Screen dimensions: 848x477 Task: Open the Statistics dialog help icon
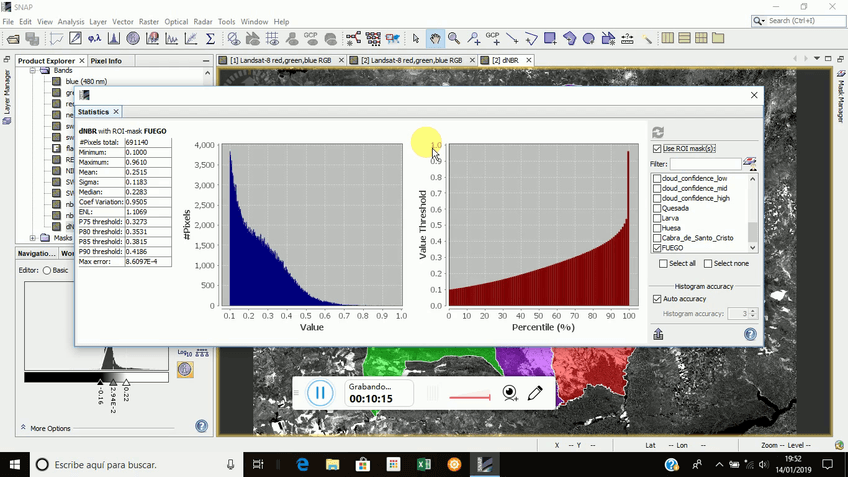click(750, 335)
